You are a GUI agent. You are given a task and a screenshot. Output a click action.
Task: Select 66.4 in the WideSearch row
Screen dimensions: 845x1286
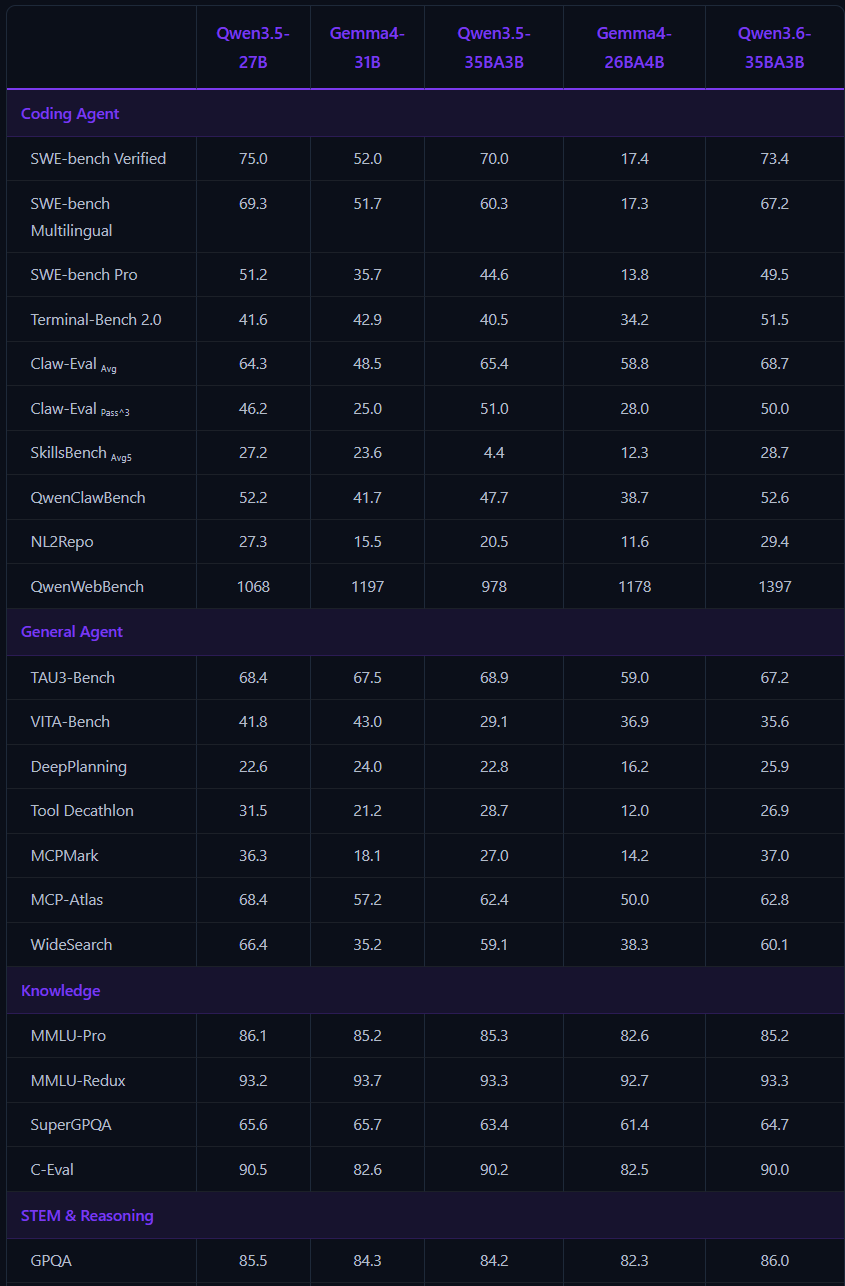pos(253,945)
